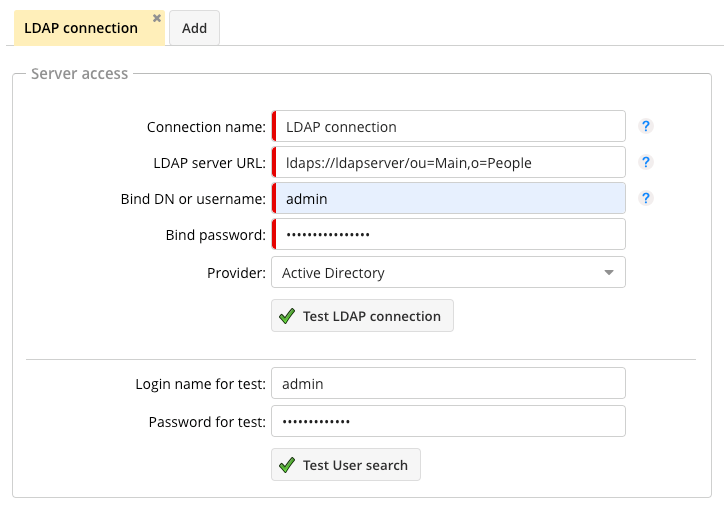Image resolution: width=724 pixels, height=507 pixels.
Task: Click the Bind password field
Action: (450, 235)
